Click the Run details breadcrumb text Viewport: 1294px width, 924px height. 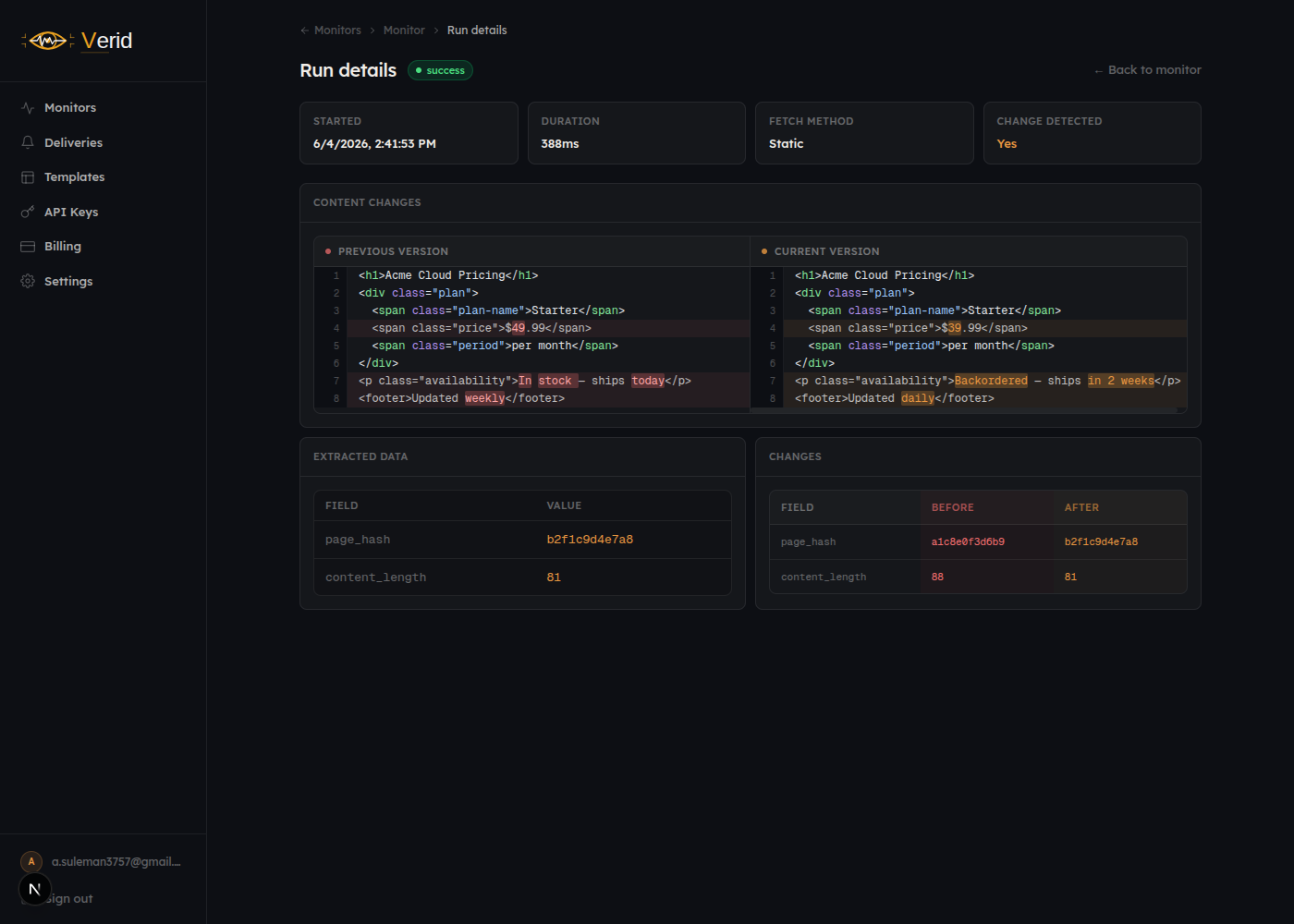click(x=477, y=30)
